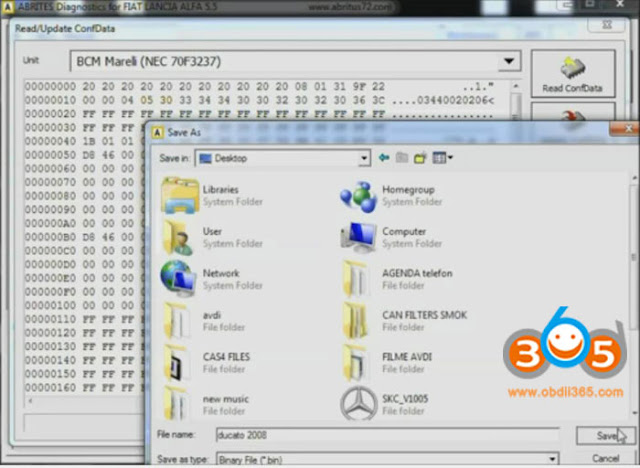Image resolution: width=640 pixels, height=468 pixels.
Task: Select the Computer system folder
Action: point(392,237)
